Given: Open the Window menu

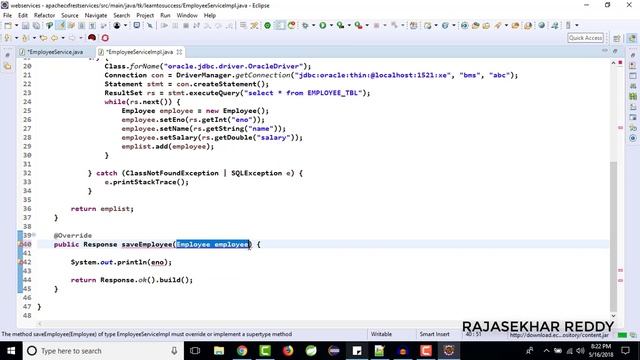Looking at the screenshot, I should pyautogui.click(x=187, y=16).
